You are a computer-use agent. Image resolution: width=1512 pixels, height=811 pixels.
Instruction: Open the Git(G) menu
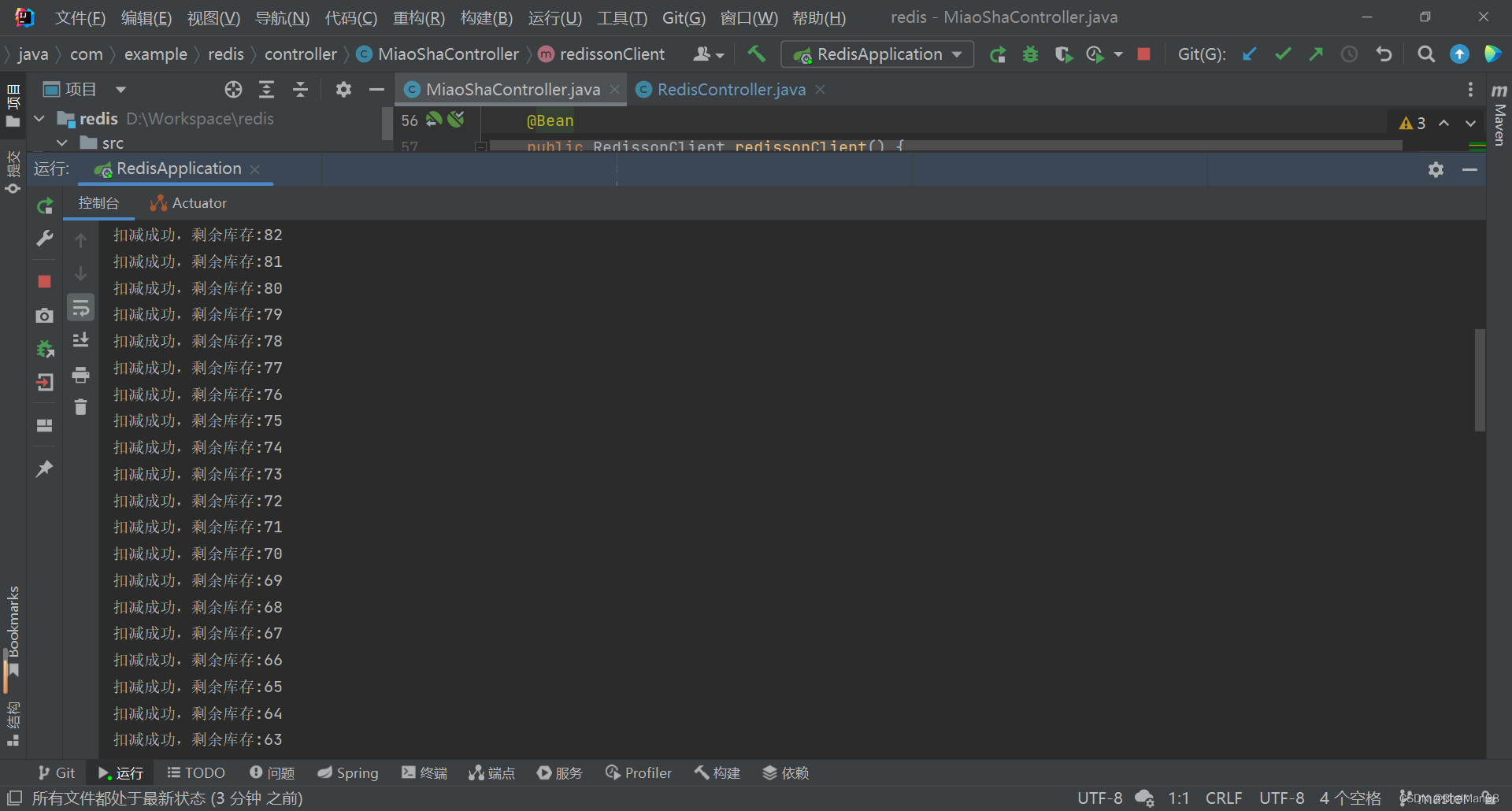tap(684, 17)
